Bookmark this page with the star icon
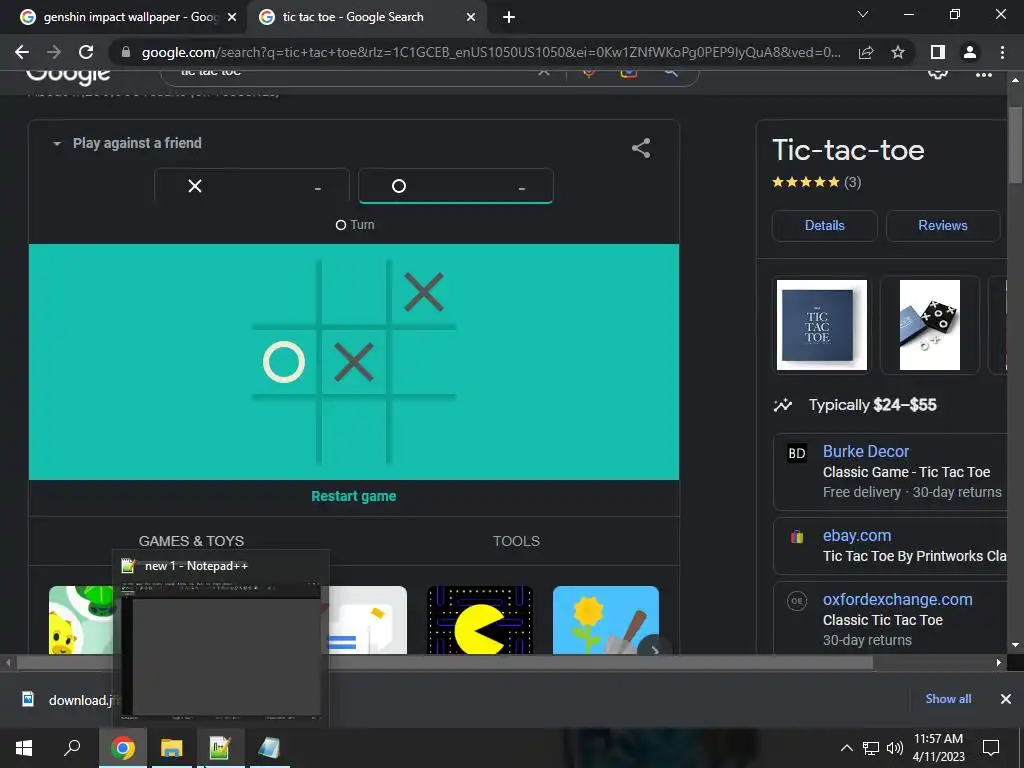1024x768 pixels. [x=898, y=52]
